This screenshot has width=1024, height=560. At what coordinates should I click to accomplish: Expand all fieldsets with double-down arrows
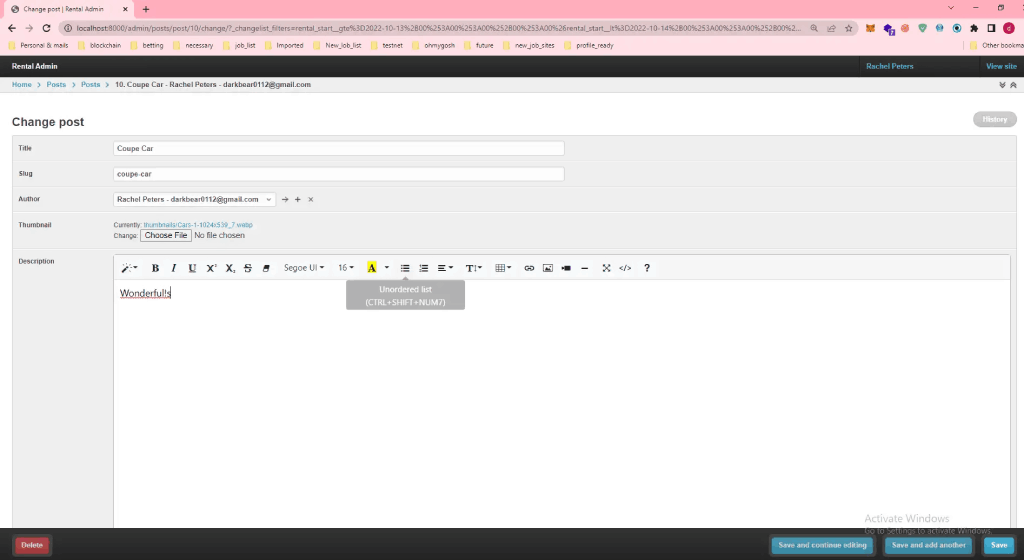coord(1002,85)
